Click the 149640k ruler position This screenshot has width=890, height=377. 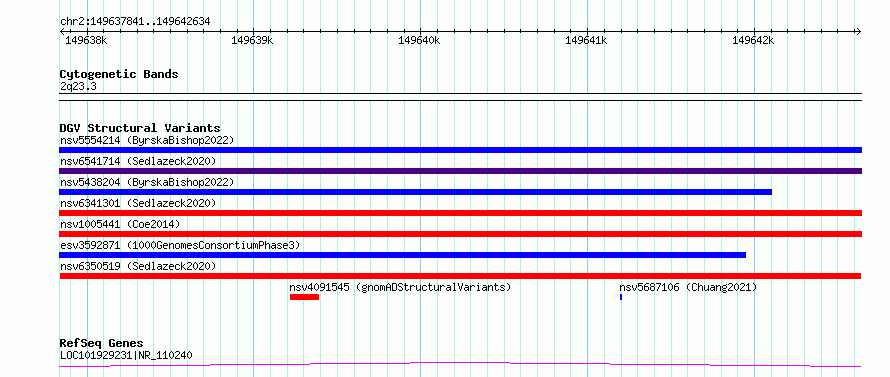tap(419, 40)
